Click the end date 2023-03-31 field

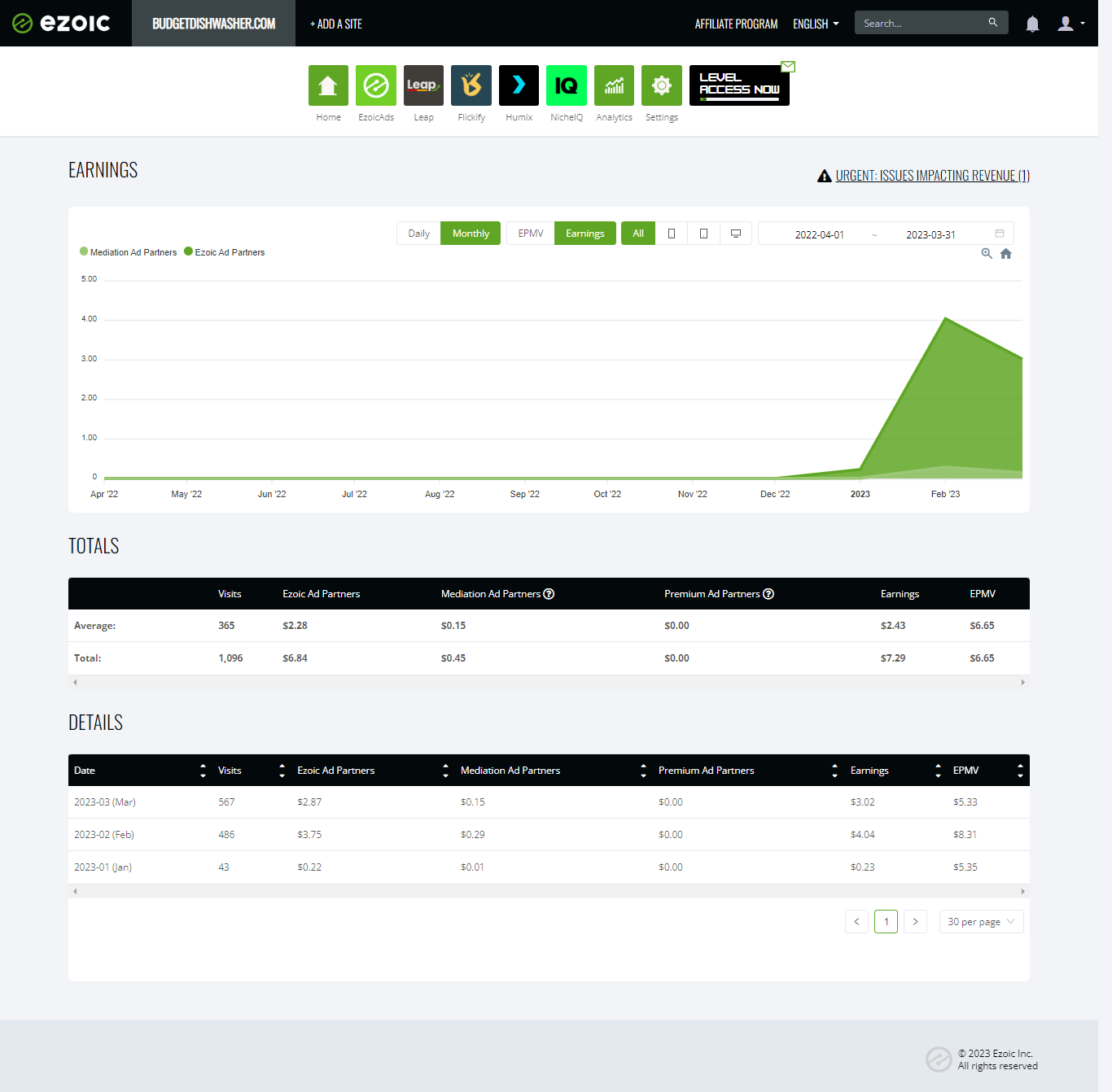930,234
